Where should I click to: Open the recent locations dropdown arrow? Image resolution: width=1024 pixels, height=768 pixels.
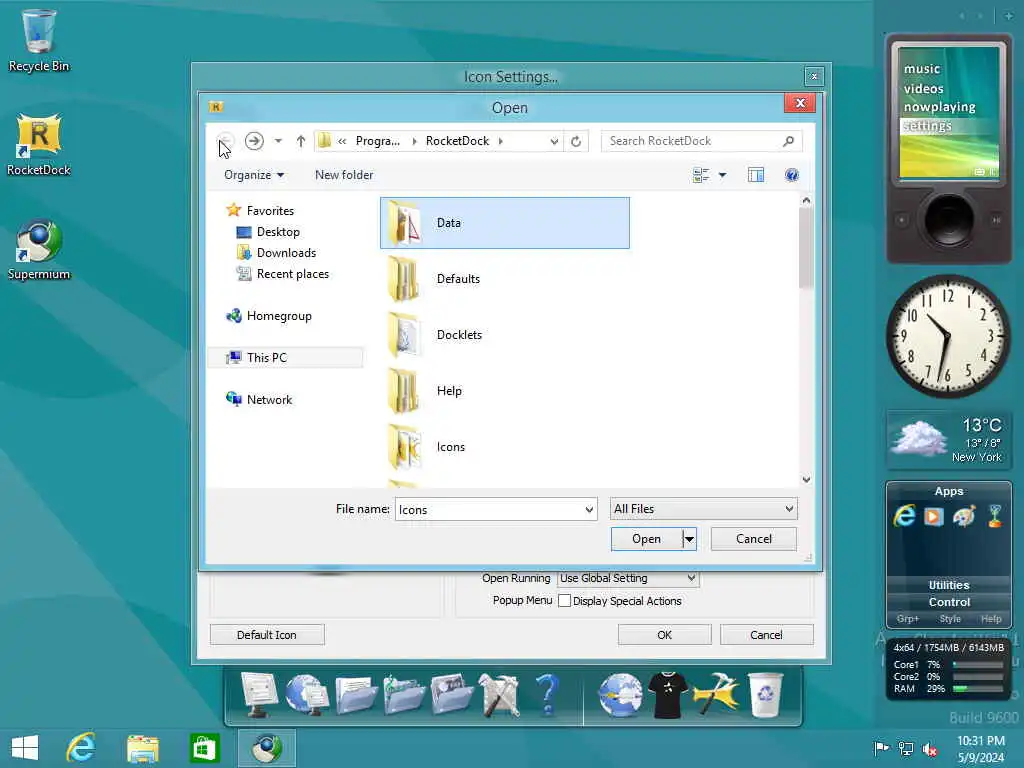[278, 140]
